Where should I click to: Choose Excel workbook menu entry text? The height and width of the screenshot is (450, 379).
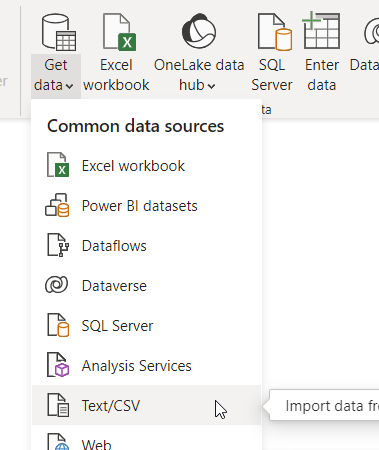tap(133, 166)
